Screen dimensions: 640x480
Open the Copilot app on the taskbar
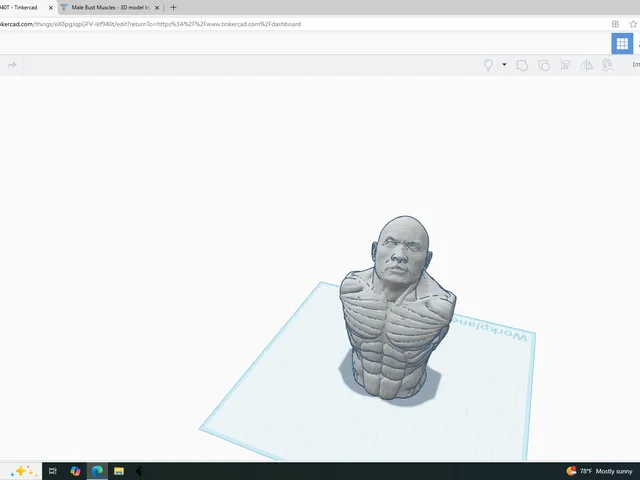point(75,471)
